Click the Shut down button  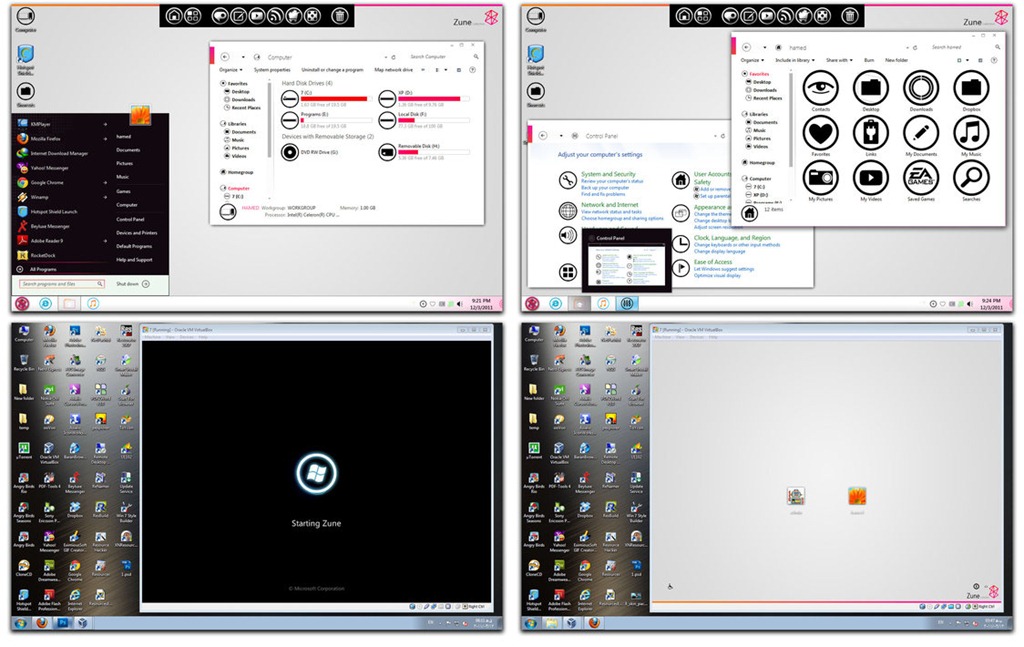tap(127, 284)
